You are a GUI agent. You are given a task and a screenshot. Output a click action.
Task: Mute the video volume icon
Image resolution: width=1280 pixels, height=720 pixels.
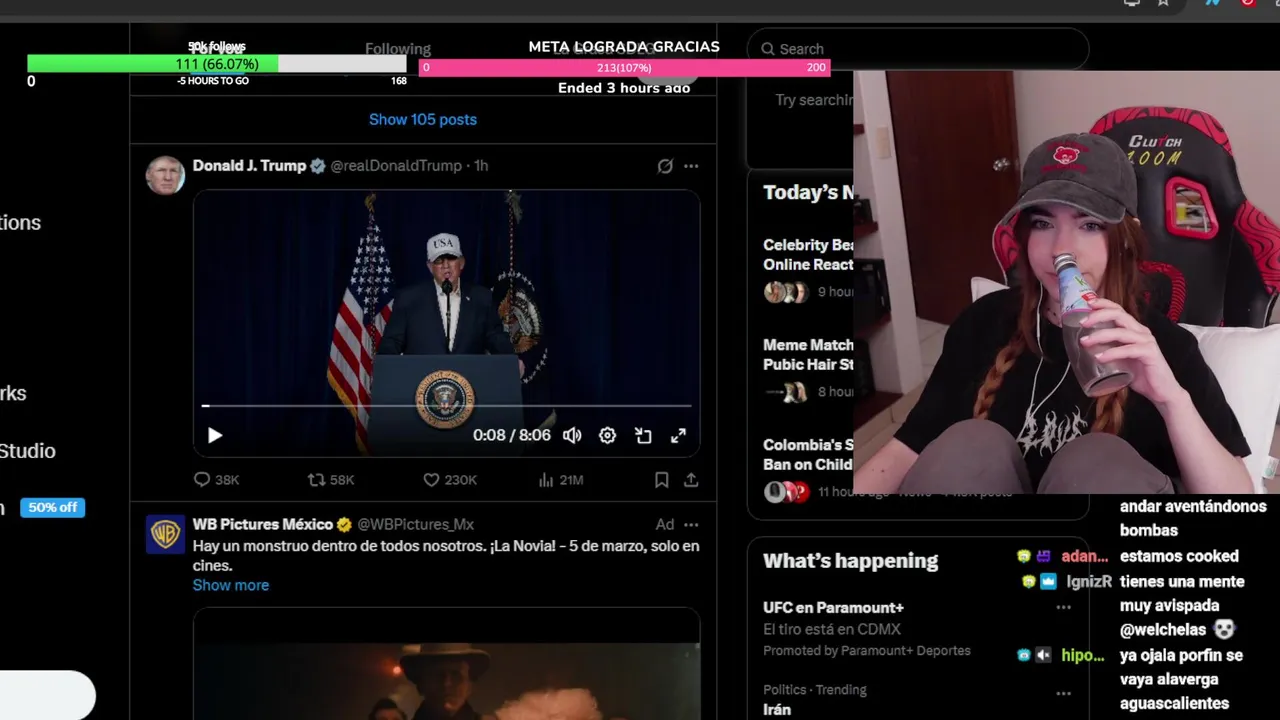click(x=572, y=435)
